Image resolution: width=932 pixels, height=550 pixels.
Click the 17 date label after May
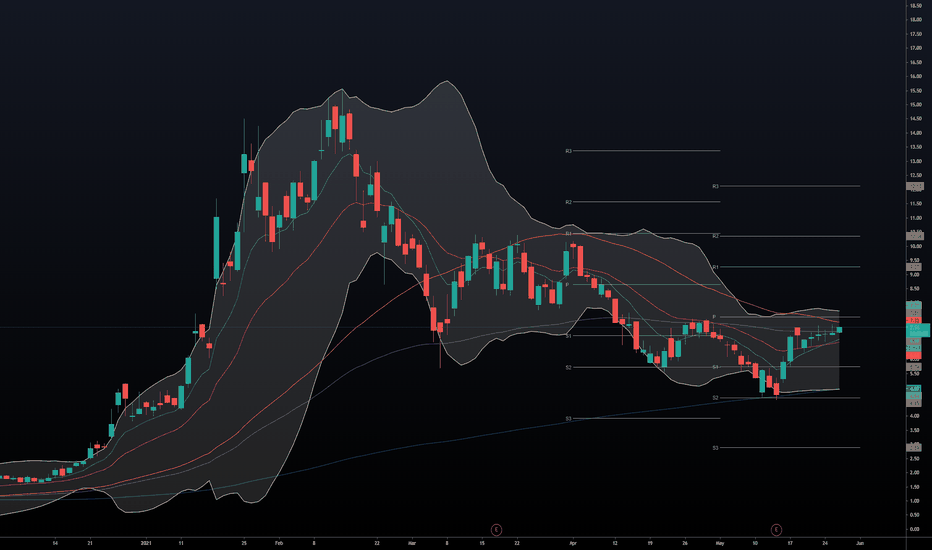[790, 543]
